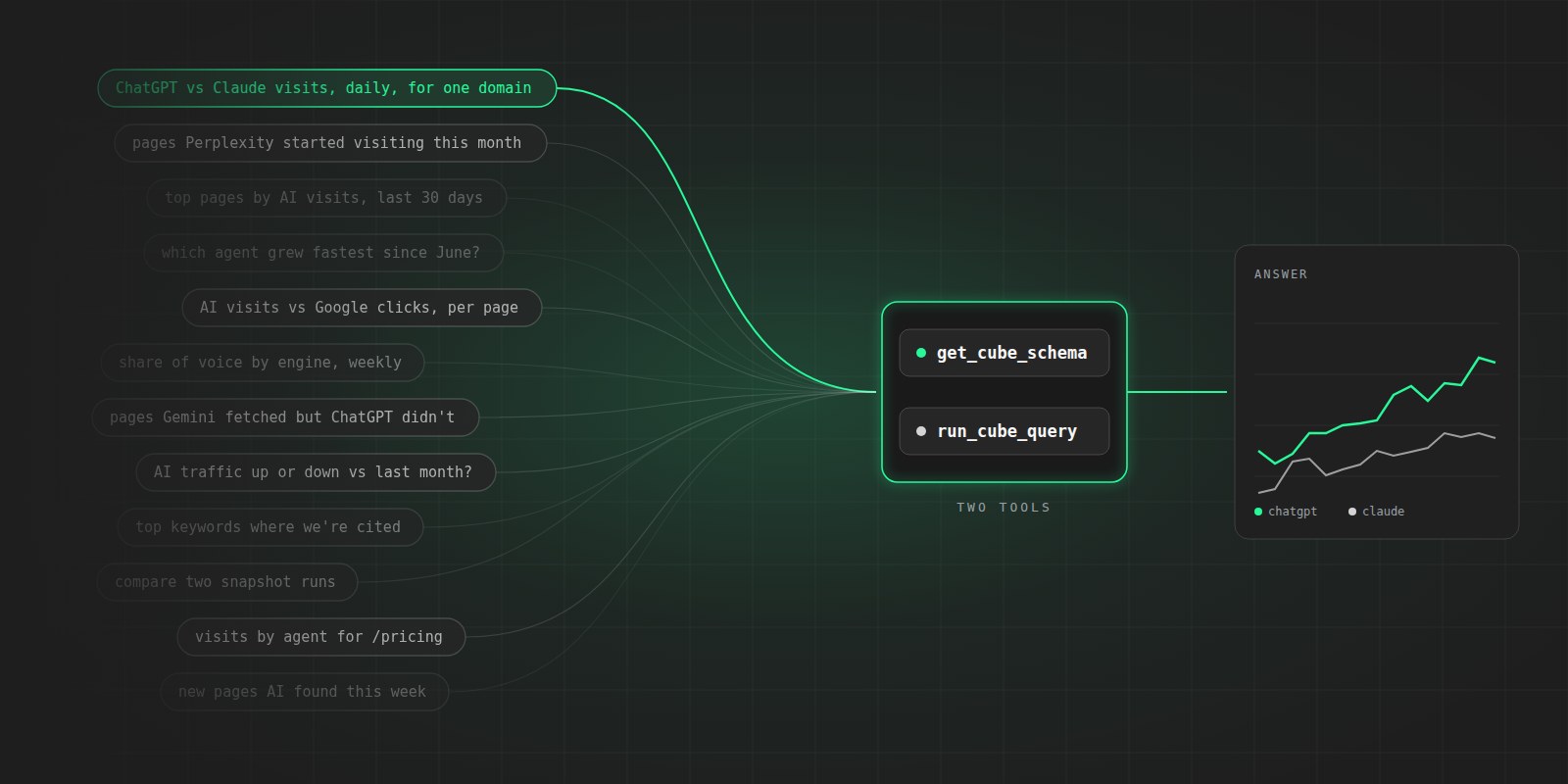Select 'which agent grew fastest since June?' pill
The image size is (1568, 784).
pos(323,253)
